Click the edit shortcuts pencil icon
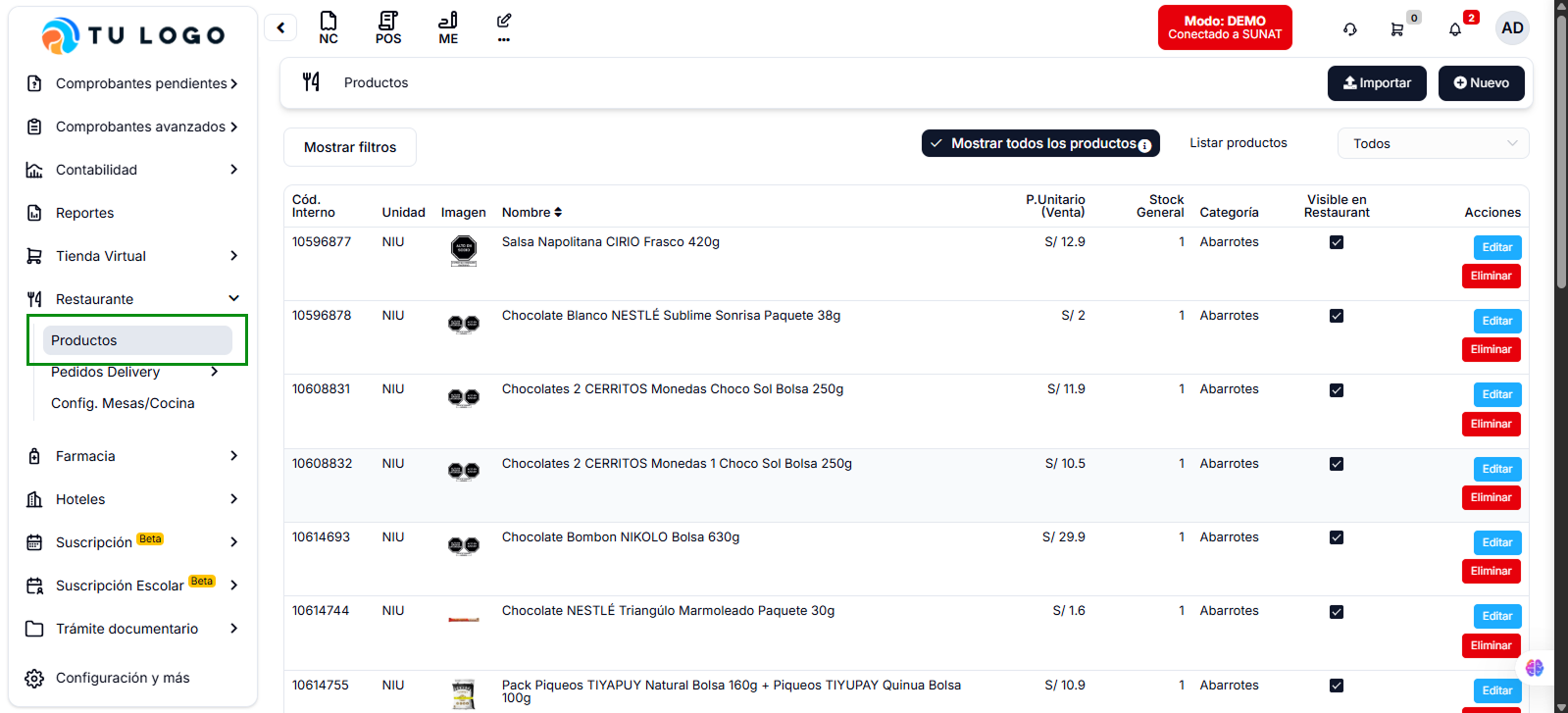 tap(504, 27)
